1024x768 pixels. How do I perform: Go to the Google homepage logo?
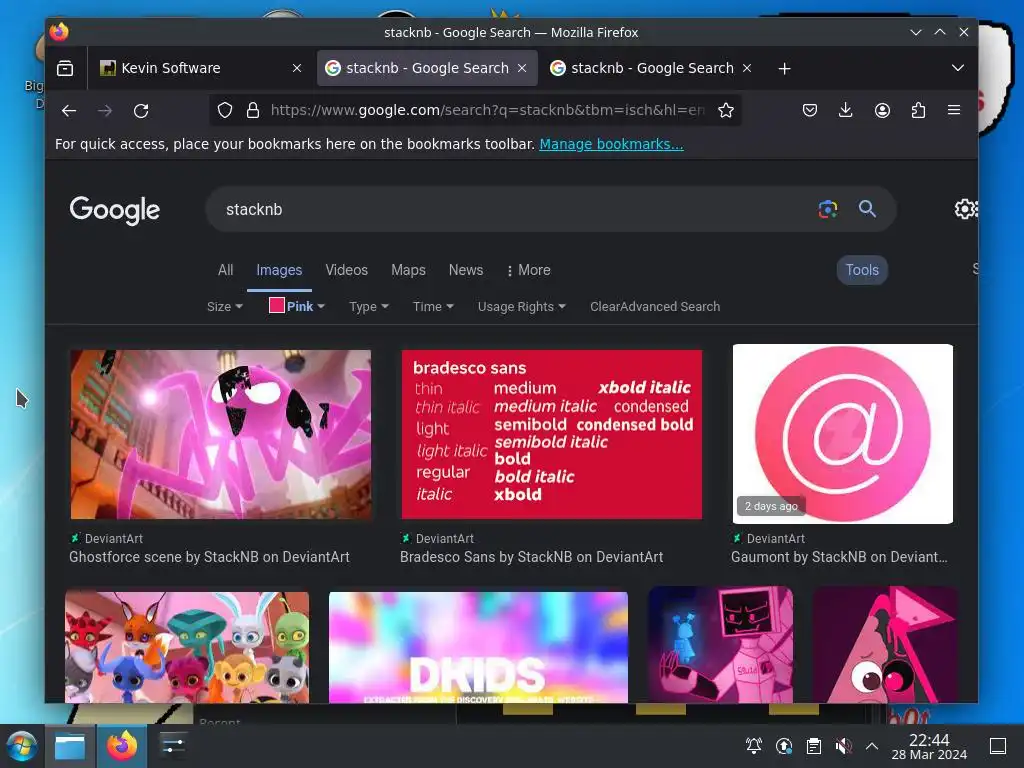(115, 210)
